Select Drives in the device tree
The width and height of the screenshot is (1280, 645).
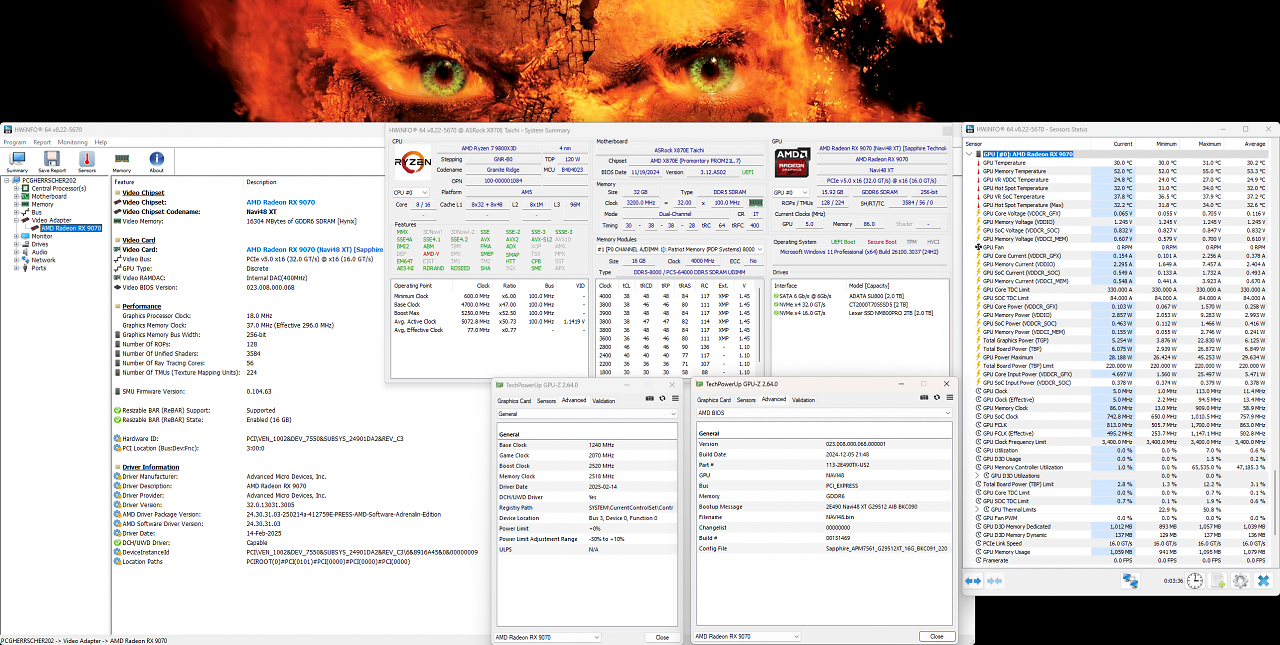click(39, 244)
